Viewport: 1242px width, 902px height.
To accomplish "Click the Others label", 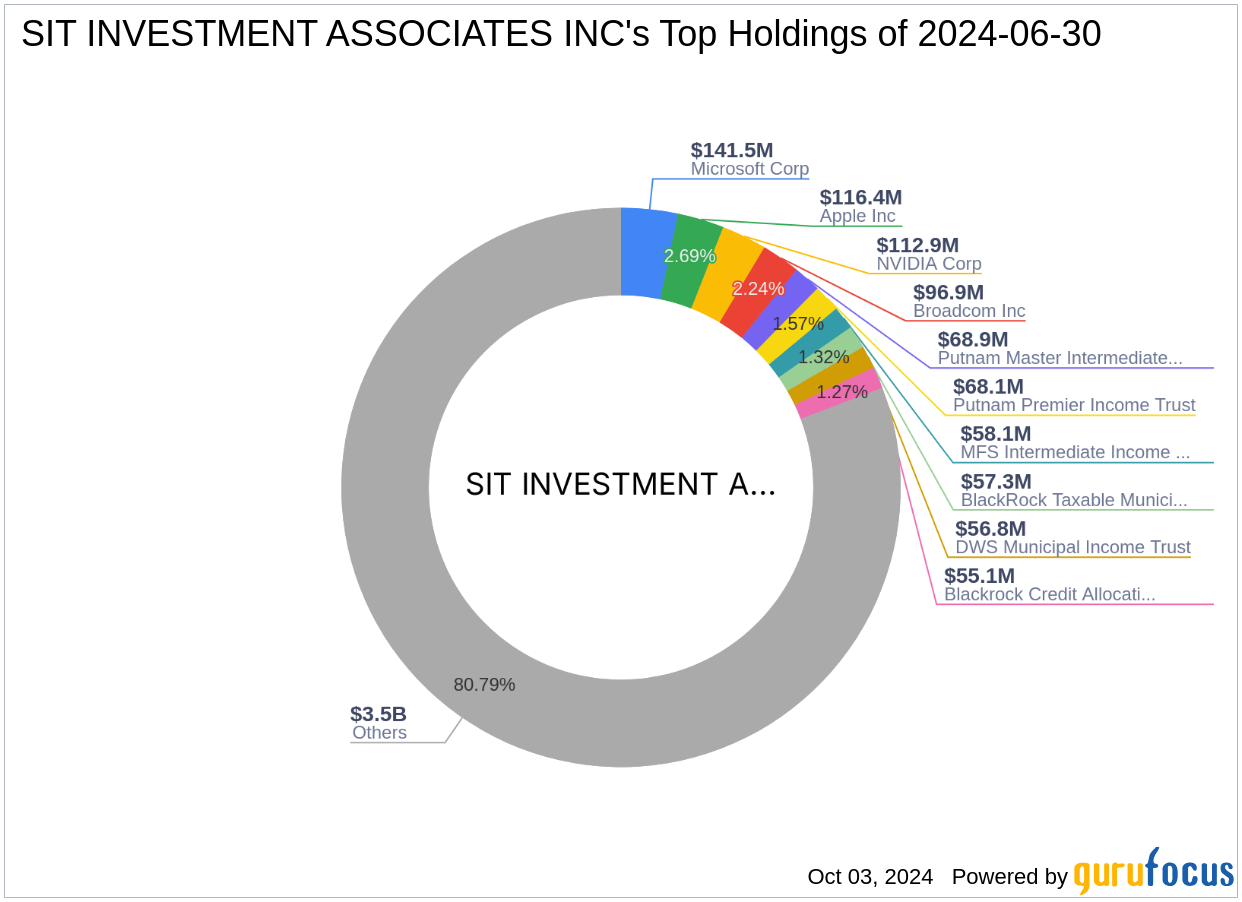I will click(379, 733).
